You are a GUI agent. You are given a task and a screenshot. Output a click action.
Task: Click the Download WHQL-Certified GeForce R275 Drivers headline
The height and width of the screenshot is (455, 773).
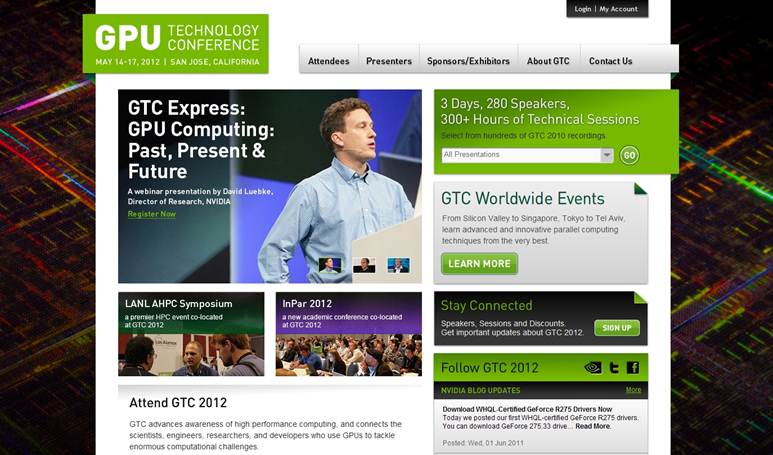[x=527, y=409]
